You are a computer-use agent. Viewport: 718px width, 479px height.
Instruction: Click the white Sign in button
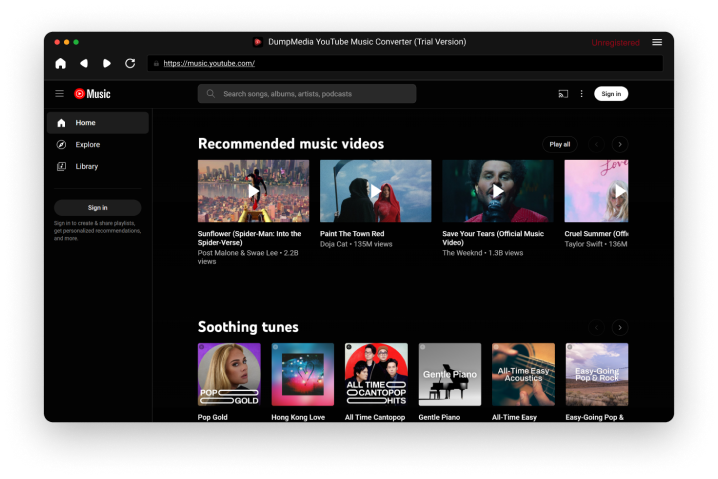tap(611, 94)
